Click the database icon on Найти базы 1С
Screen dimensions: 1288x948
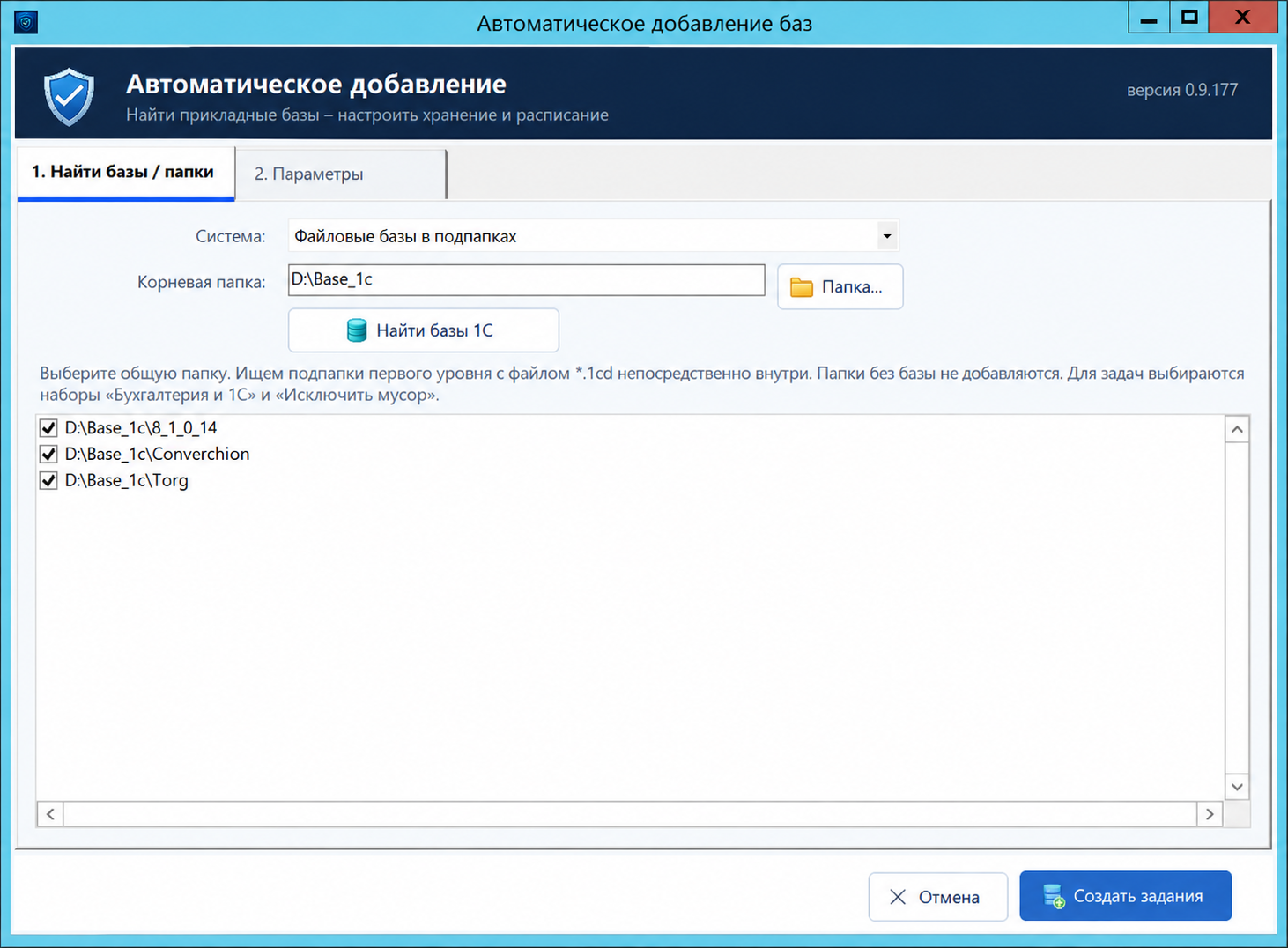coord(357,330)
